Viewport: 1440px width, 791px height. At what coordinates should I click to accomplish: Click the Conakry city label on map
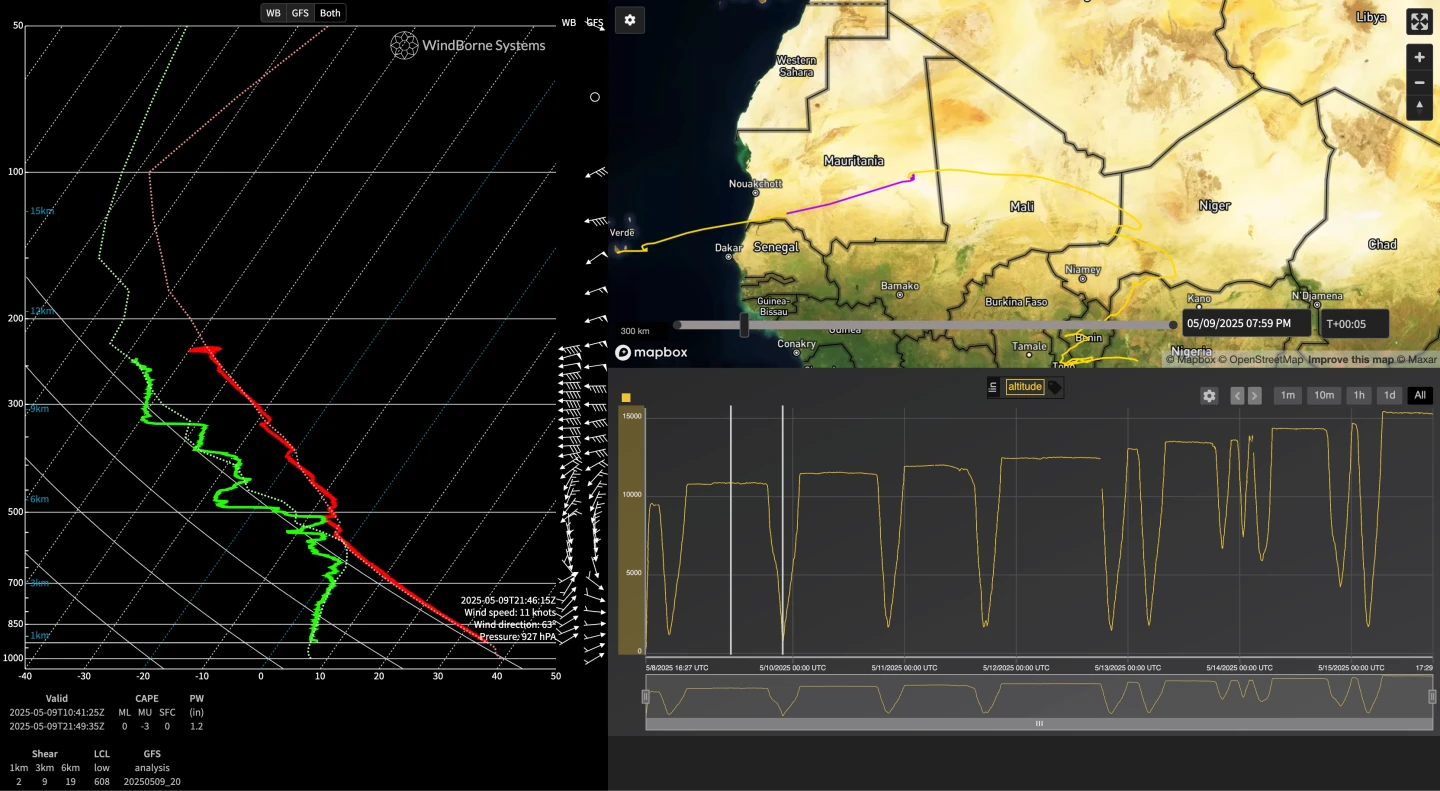(796, 344)
